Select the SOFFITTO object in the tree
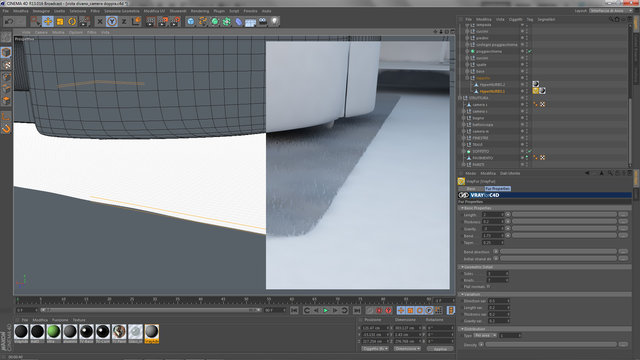The image size is (640, 360). [481, 151]
